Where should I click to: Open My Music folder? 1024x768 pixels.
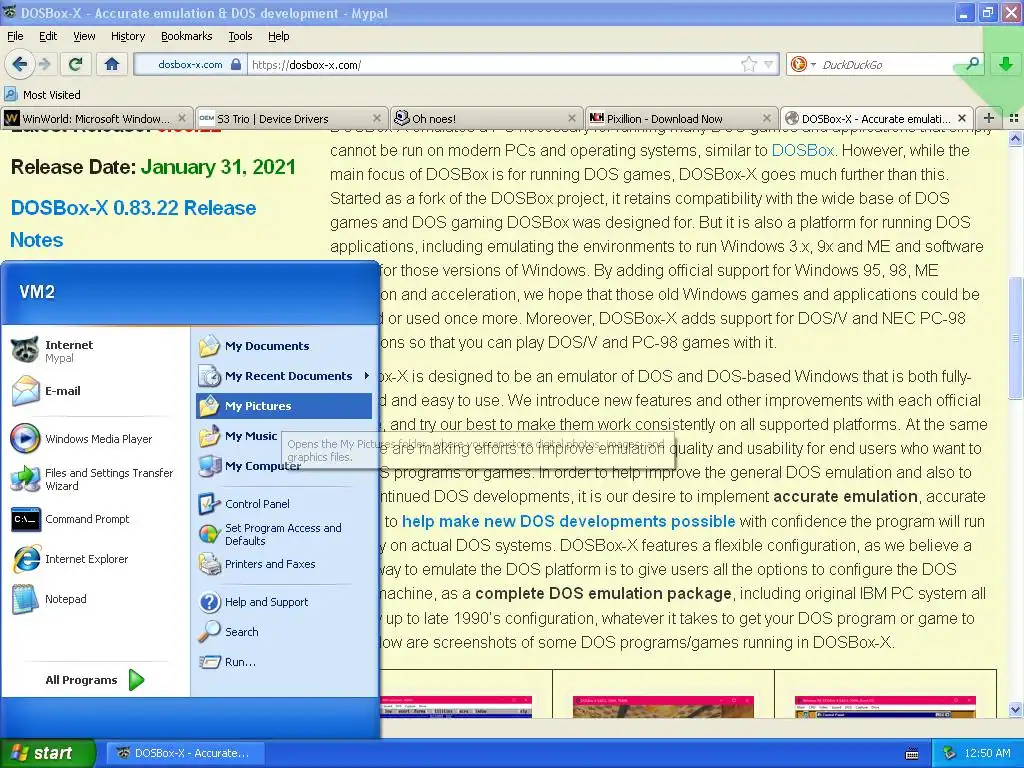283,436
